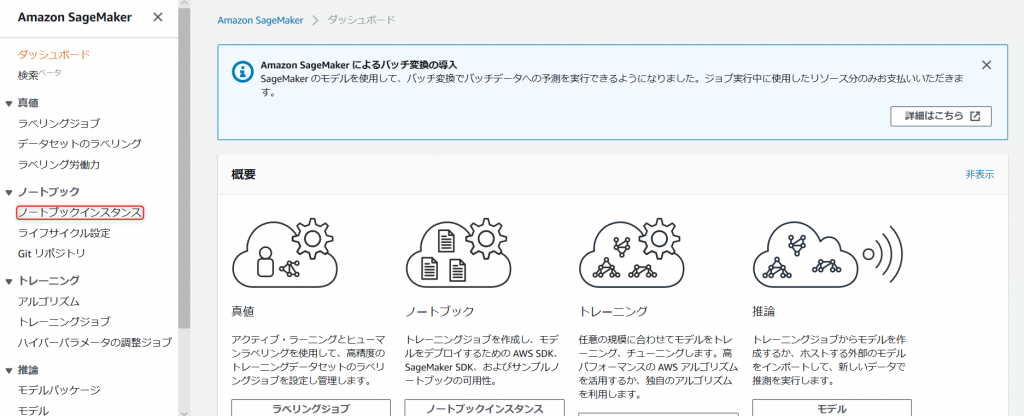Open ライフサイクル設定 sidebar item
Image resolution: width=1024 pixels, height=416 pixels.
64,232
